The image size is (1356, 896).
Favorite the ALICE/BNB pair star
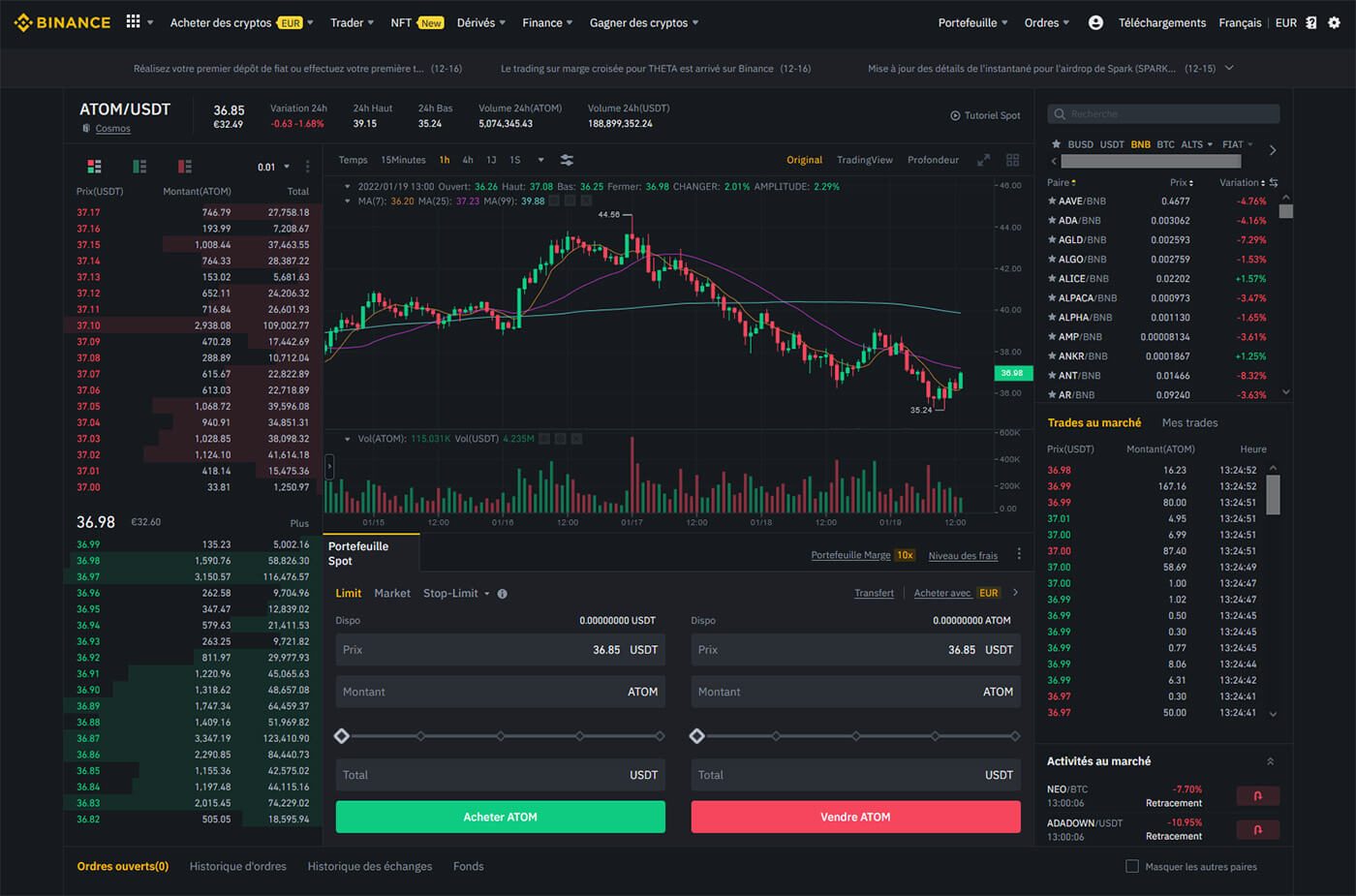pos(1052,279)
